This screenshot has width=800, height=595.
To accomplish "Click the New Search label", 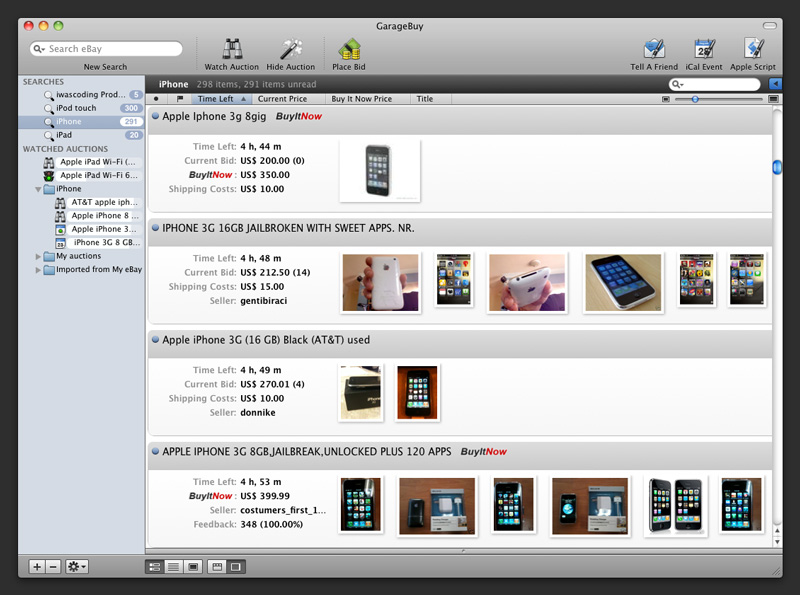I will pos(106,67).
